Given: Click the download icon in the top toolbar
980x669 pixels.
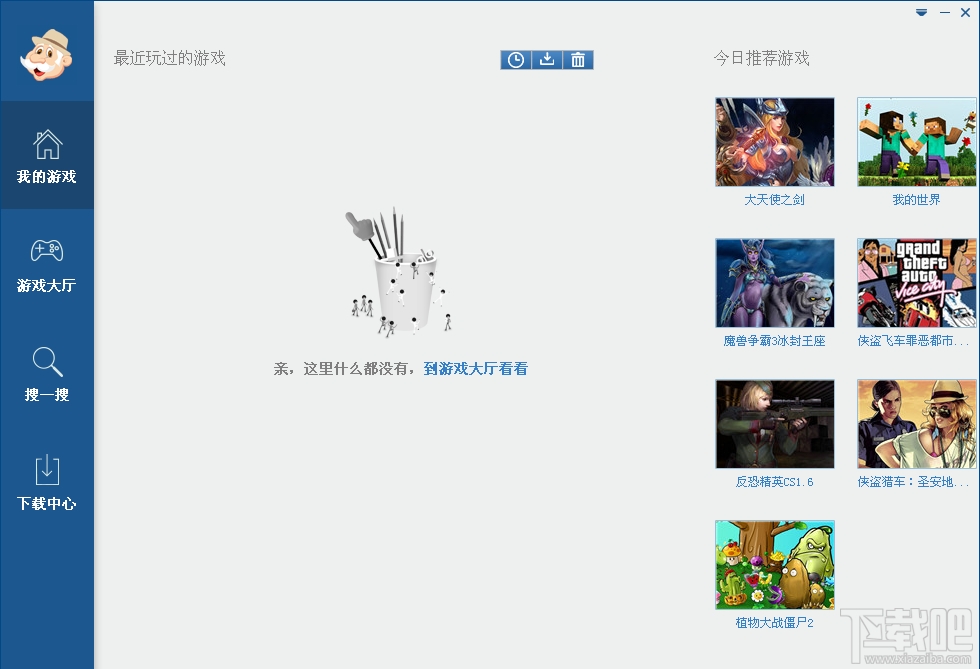Looking at the screenshot, I should 547,59.
